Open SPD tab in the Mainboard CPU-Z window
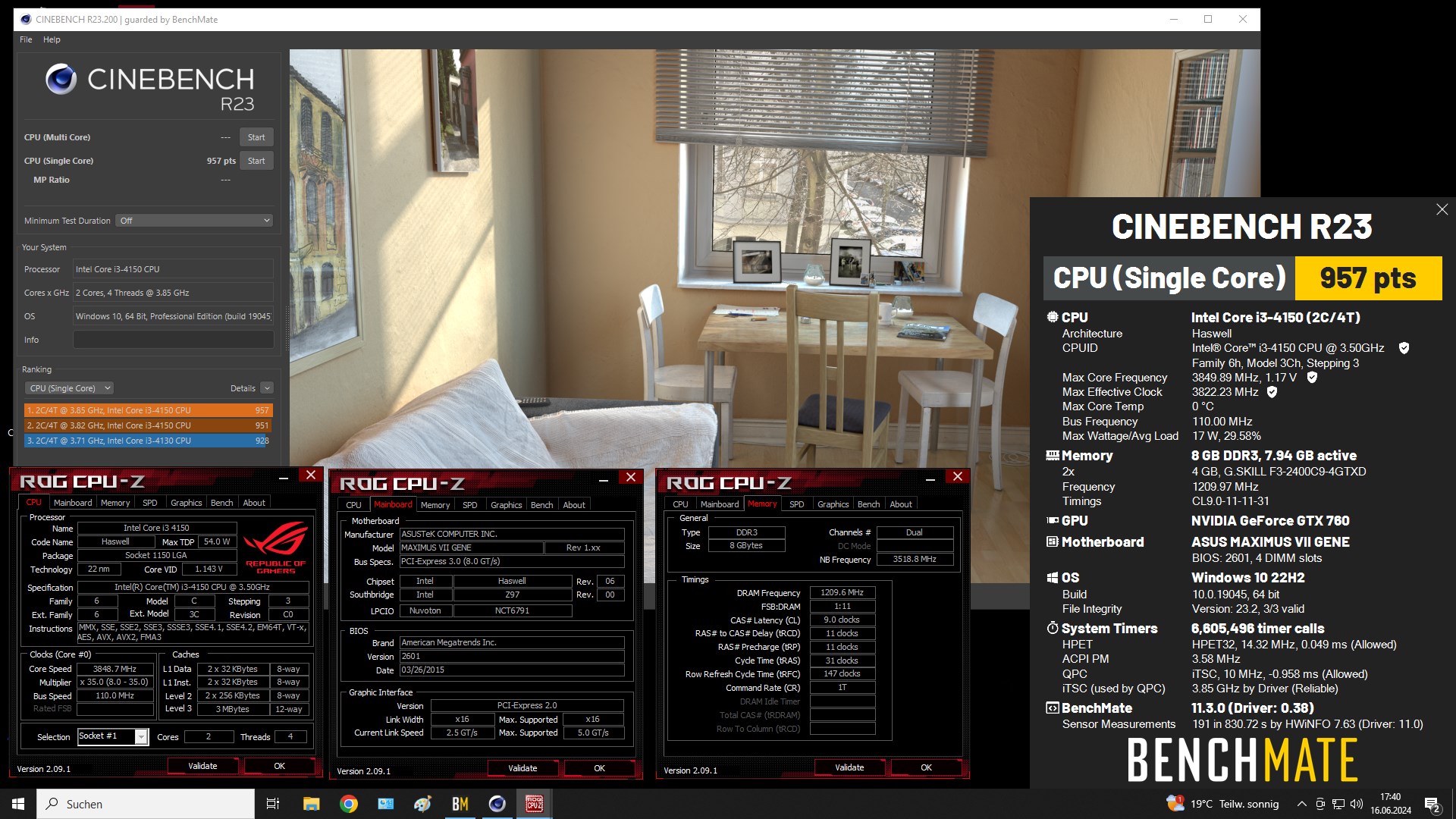 [x=470, y=505]
